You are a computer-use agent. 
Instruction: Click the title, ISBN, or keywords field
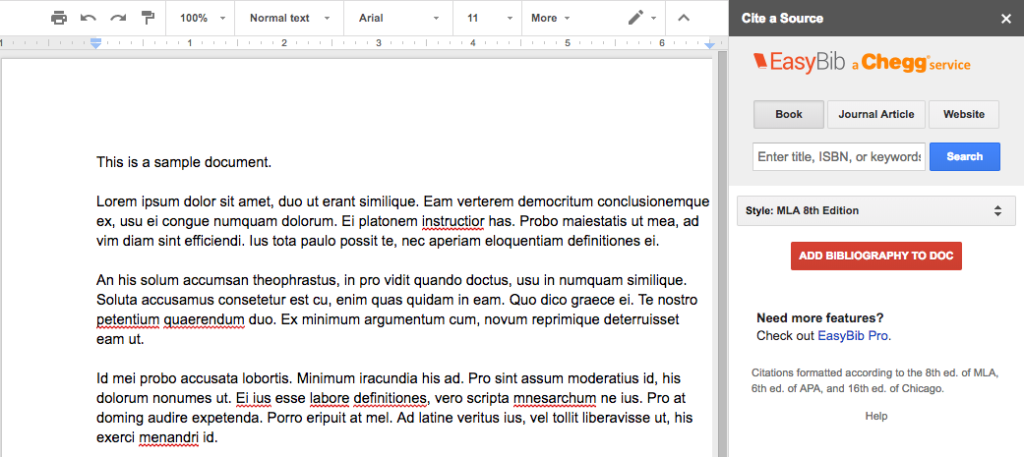(838, 157)
